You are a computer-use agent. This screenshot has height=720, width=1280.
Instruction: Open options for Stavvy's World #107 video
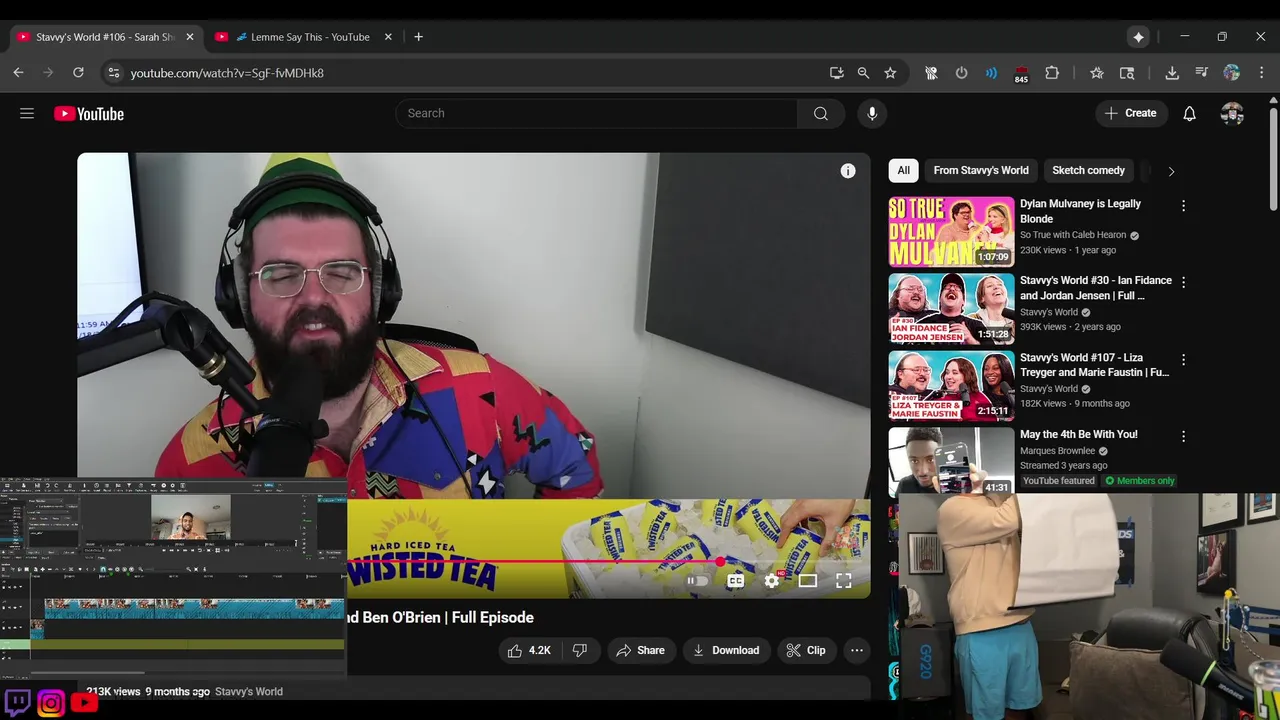pos(1183,360)
